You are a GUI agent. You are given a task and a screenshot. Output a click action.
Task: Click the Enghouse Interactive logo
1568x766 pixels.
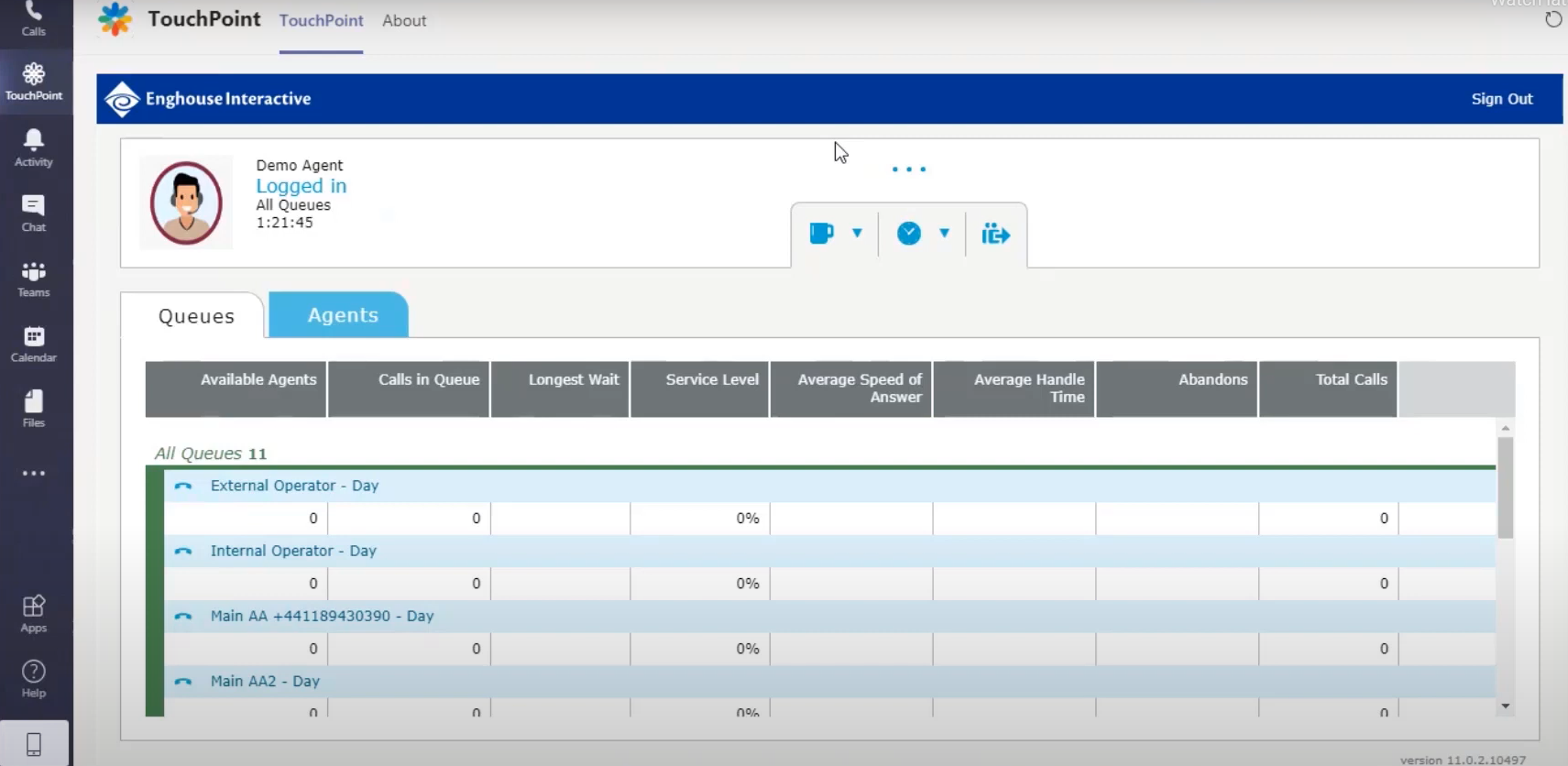click(207, 99)
